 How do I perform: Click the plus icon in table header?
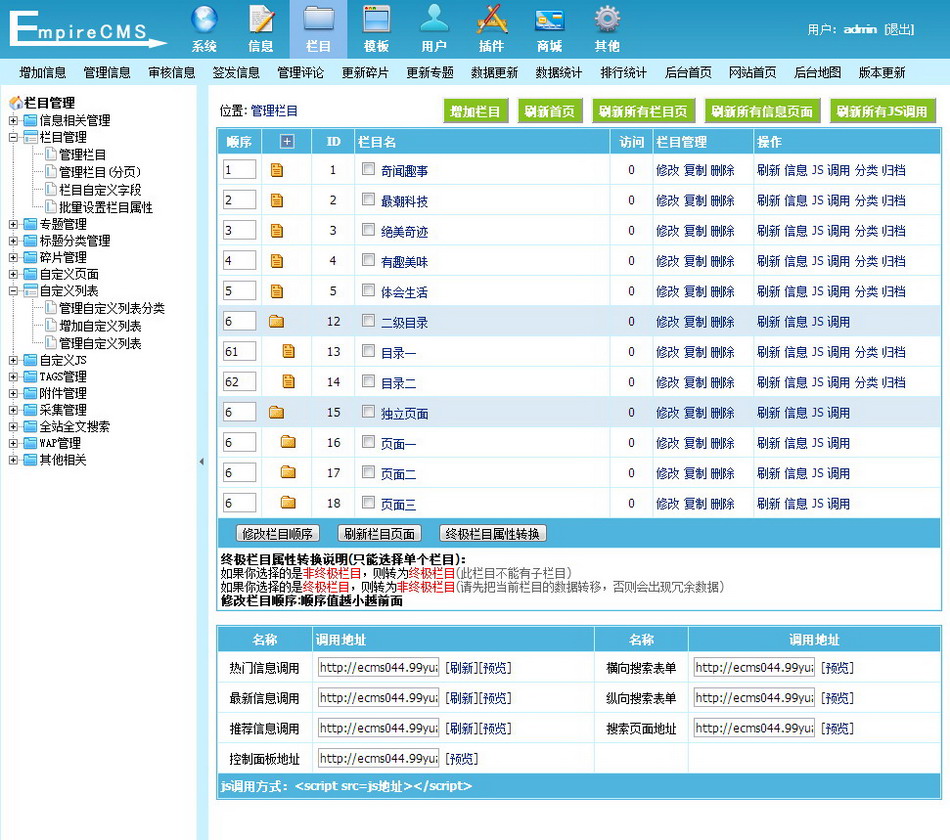287,142
